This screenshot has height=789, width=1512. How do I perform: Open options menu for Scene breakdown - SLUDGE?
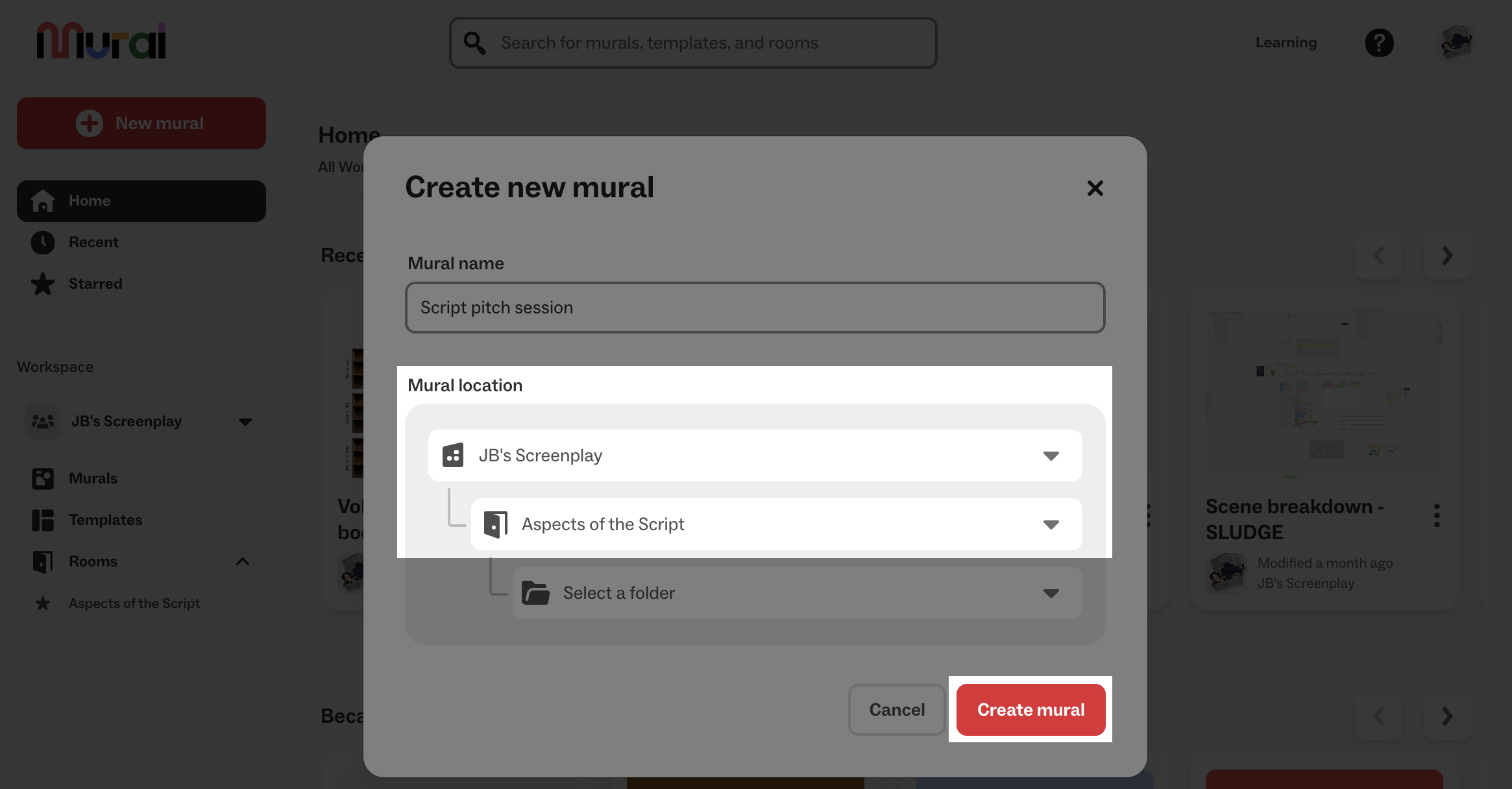coord(1437,515)
